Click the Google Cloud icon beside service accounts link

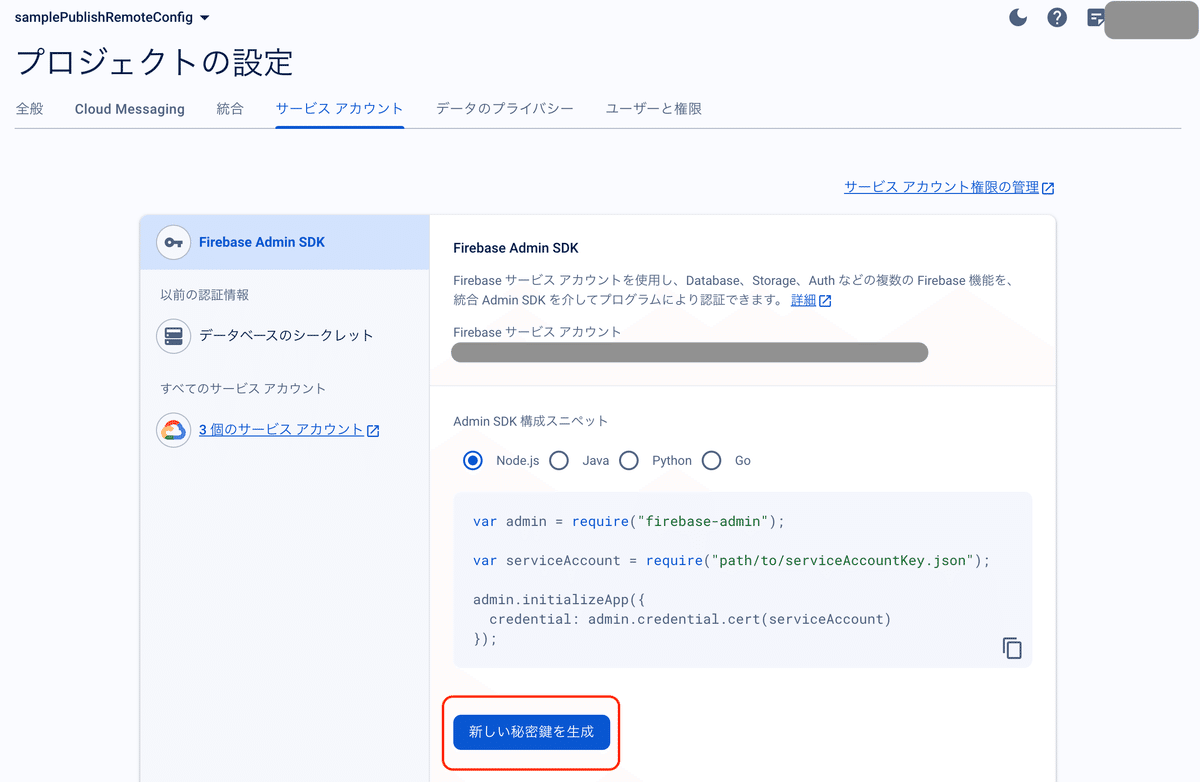click(x=173, y=429)
